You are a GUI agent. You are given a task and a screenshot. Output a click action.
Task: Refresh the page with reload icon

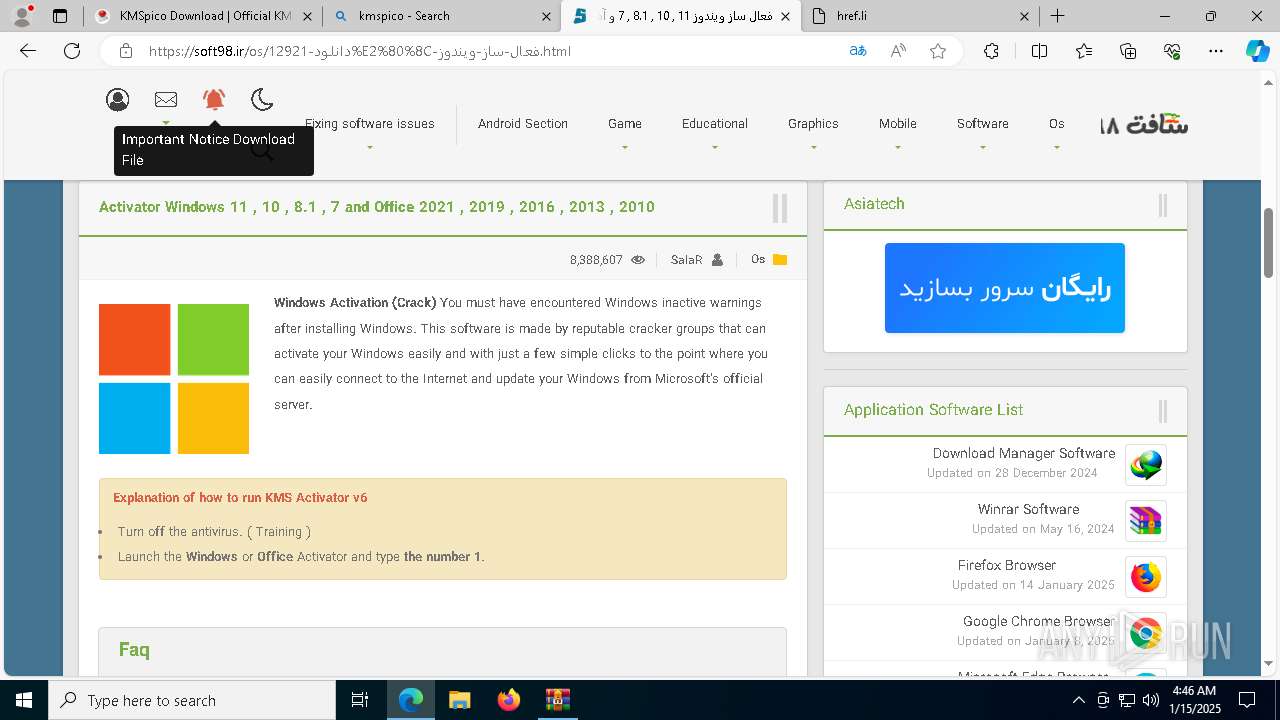pos(72,51)
